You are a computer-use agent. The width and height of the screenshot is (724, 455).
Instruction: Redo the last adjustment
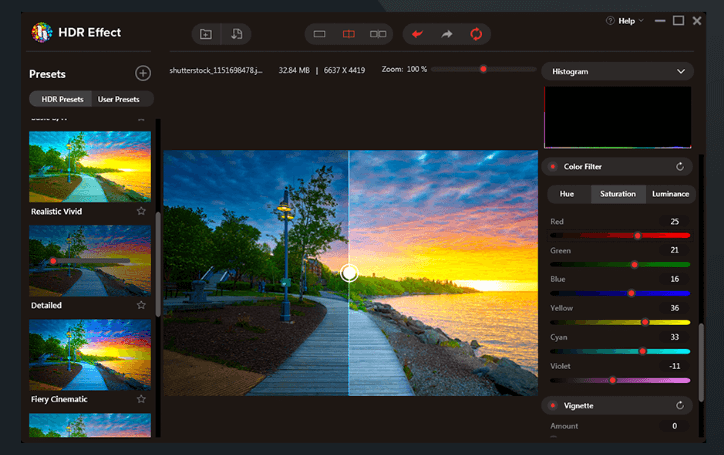tap(446, 34)
